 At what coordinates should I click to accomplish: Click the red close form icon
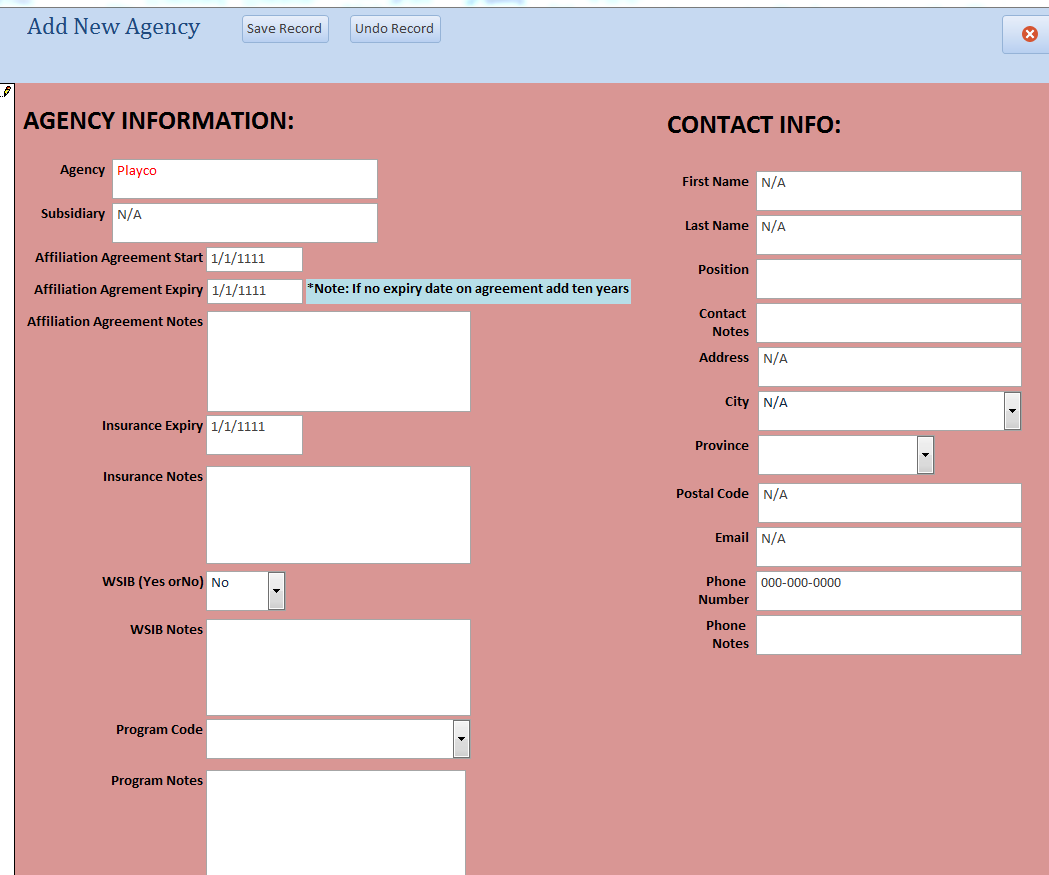[x=1030, y=34]
